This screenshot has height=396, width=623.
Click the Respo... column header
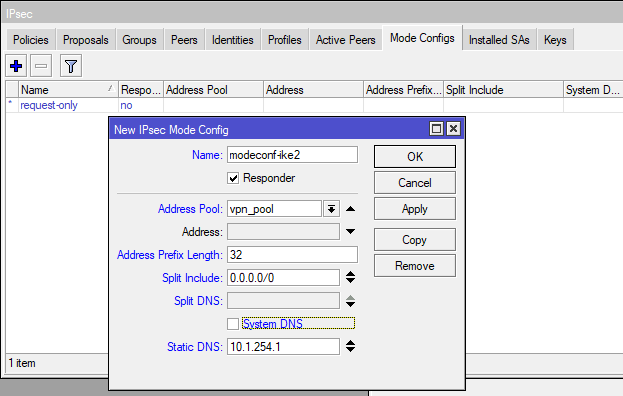coord(141,90)
